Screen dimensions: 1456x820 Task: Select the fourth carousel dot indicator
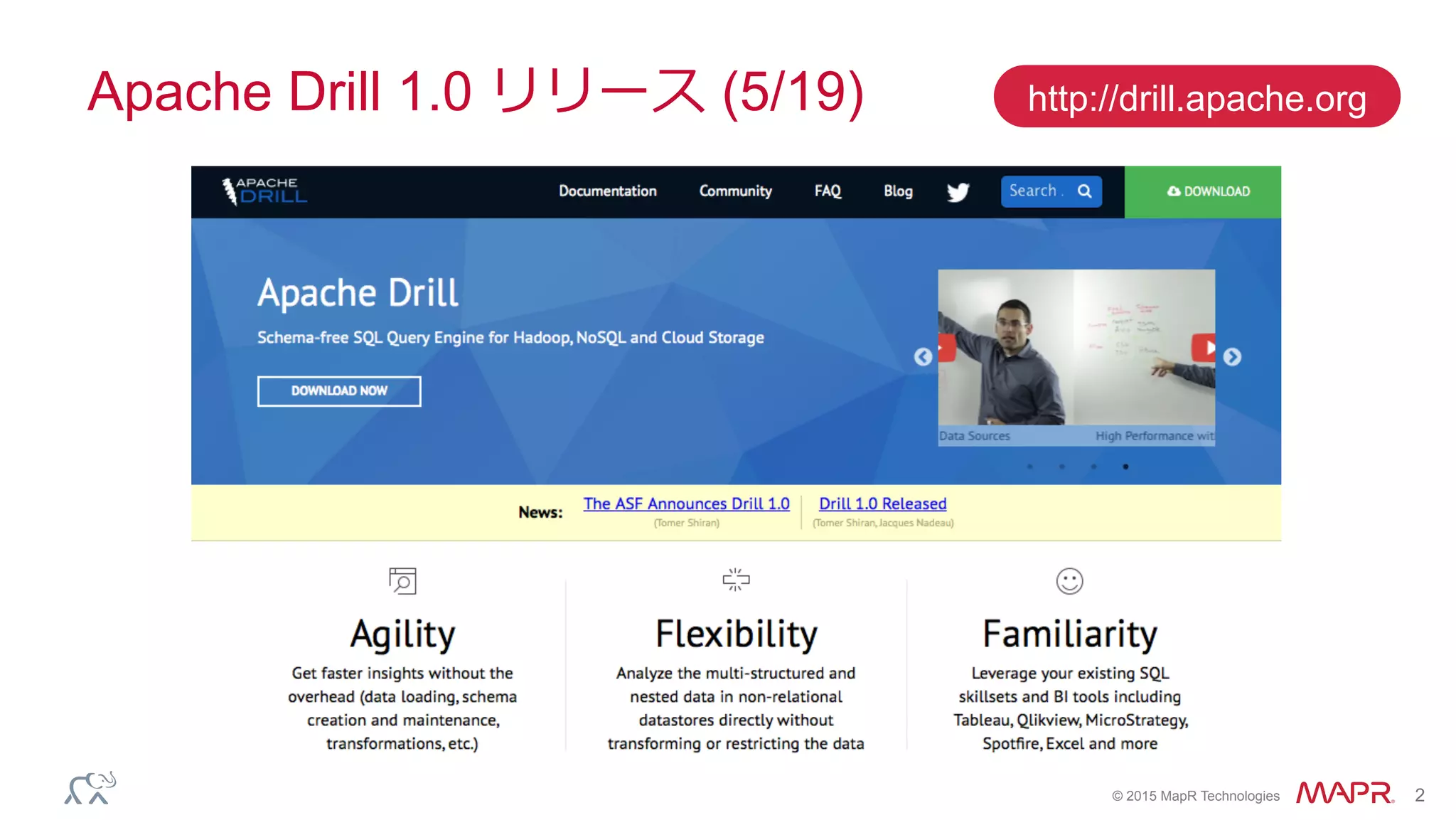pyautogui.click(x=1125, y=467)
